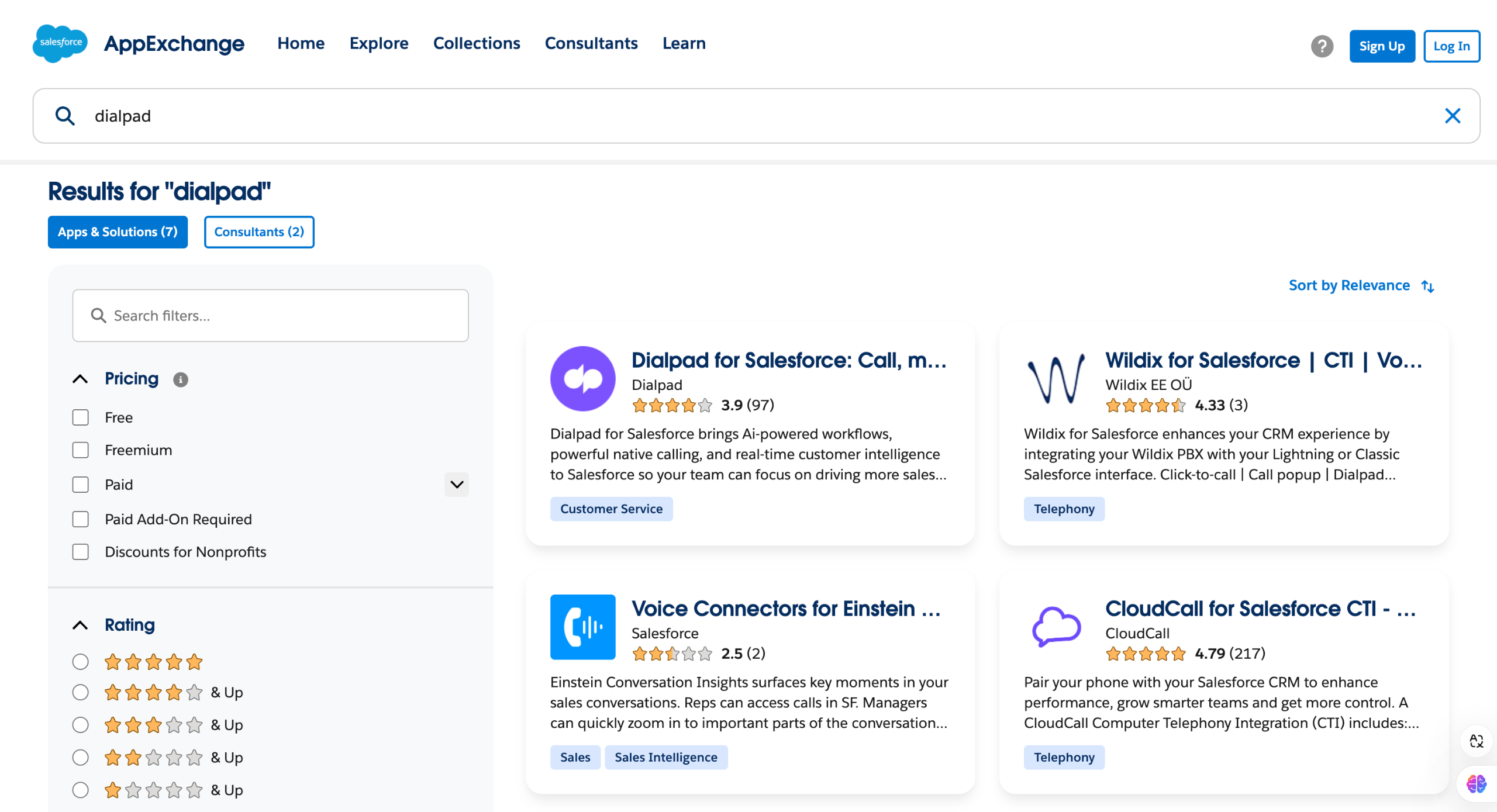Click the Pricing info icon

(x=181, y=380)
